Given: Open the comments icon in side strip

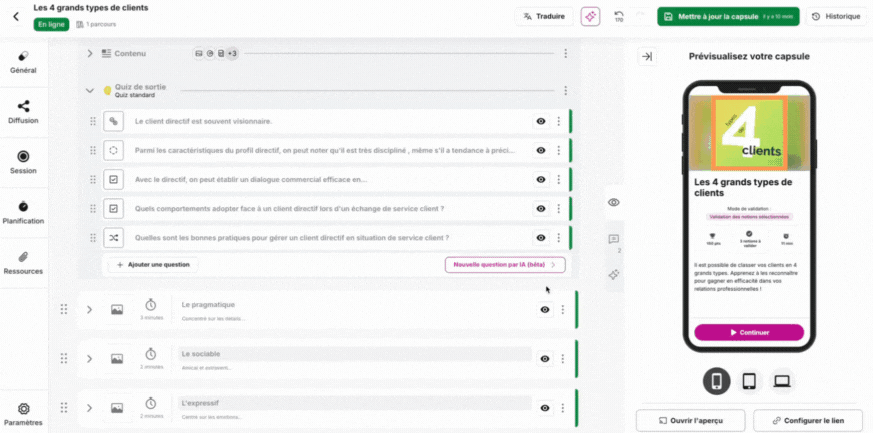Looking at the screenshot, I should coord(613,239).
